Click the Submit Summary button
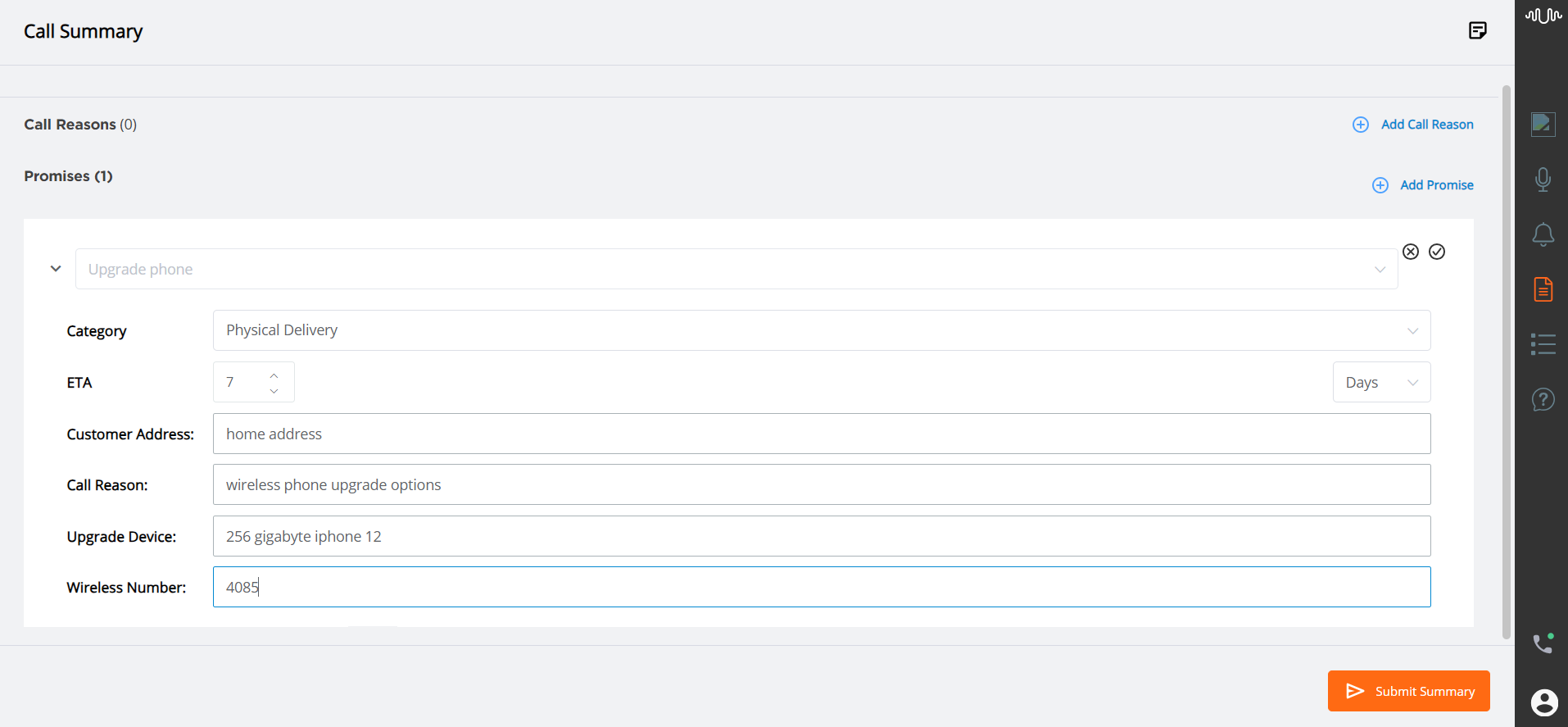This screenshot has width=1568, height=727. (x=1408, y=691)
